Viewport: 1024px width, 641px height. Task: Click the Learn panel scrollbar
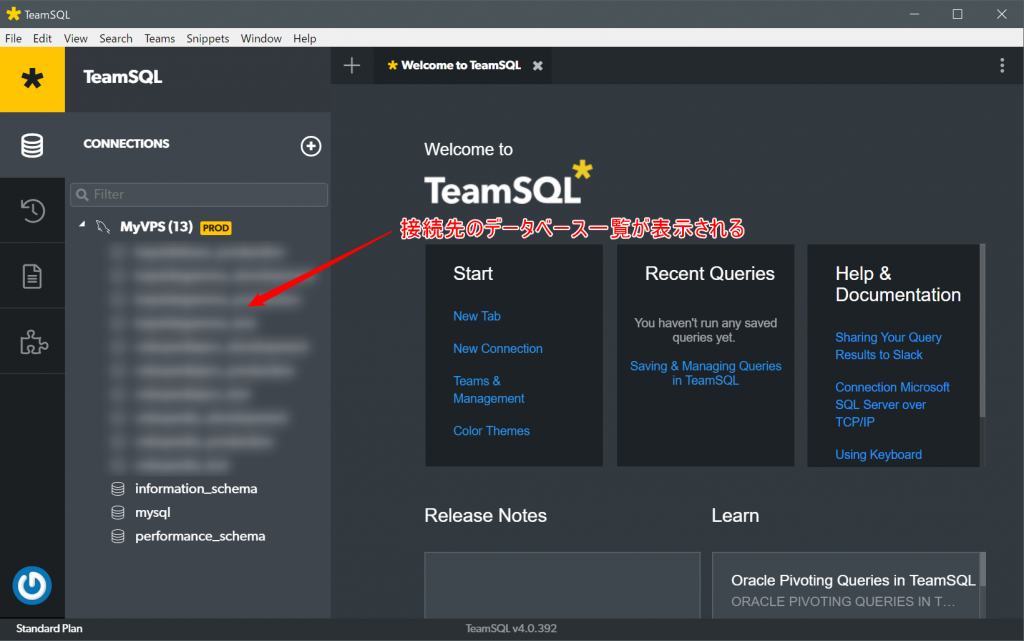[x=982, y=570]
